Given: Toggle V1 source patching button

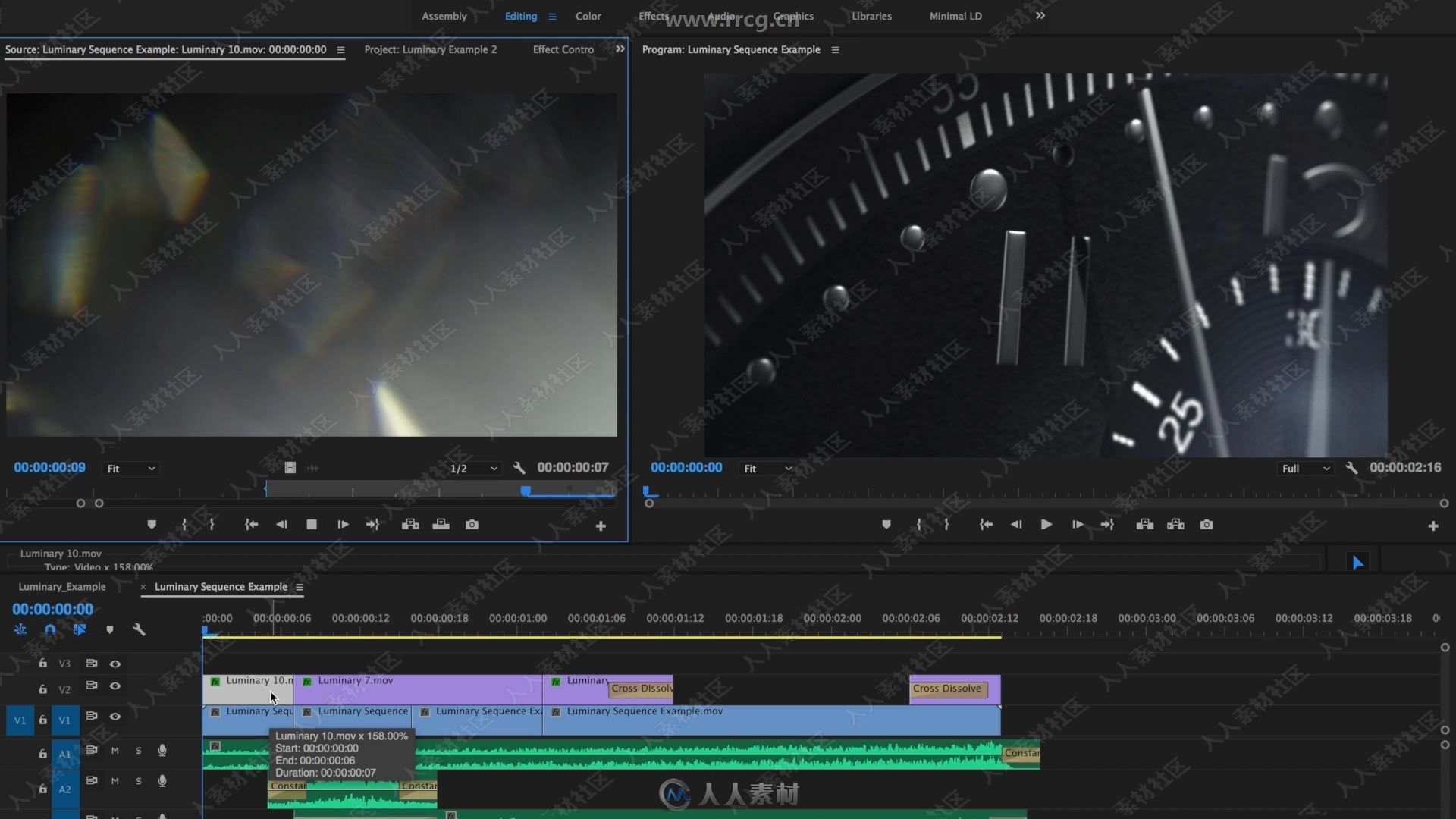Looking at the screenshot, I should coord(20,720).
